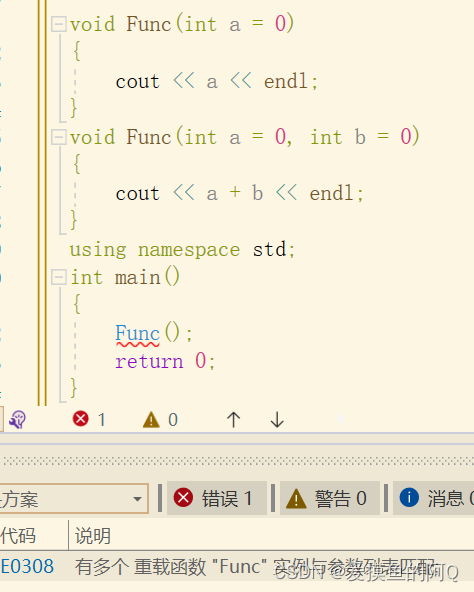Collapse the first void Func(int a = 0) block
This screenshot has height=592, width=474.
[x=59, y=25]
